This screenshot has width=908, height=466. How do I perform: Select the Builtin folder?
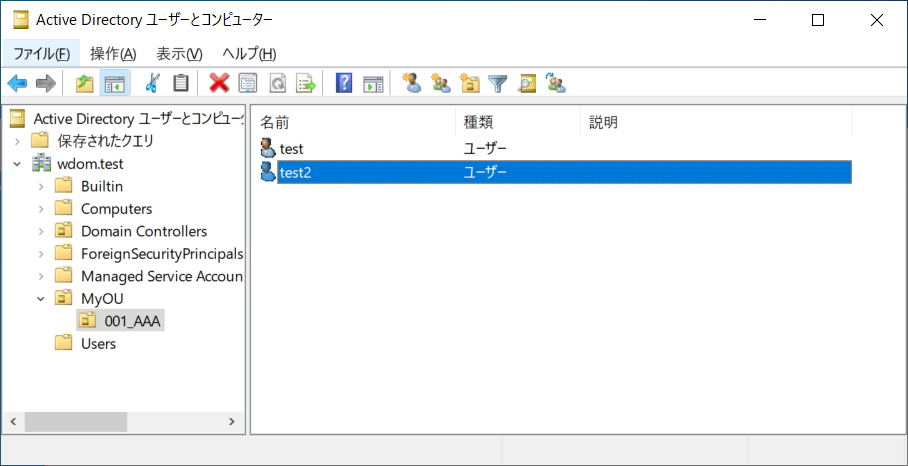pos(102,186)
